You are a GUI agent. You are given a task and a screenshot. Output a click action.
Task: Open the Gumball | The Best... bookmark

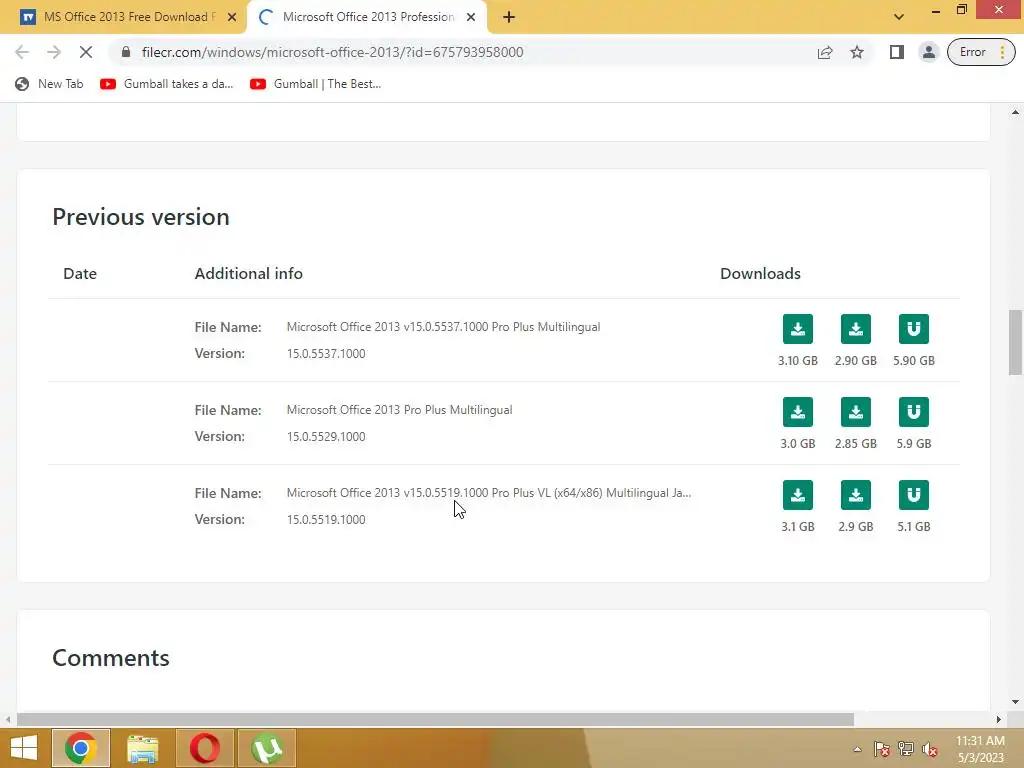[315, 84]
